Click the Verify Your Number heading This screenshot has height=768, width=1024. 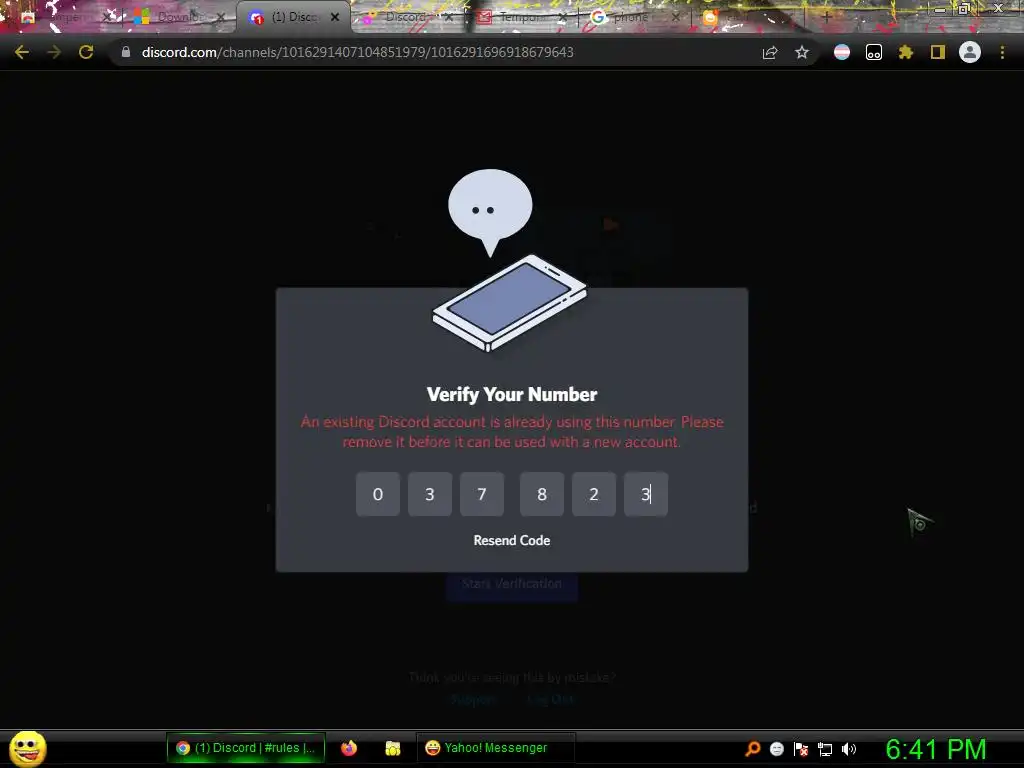pyautogui.click(x=512, y=394)
